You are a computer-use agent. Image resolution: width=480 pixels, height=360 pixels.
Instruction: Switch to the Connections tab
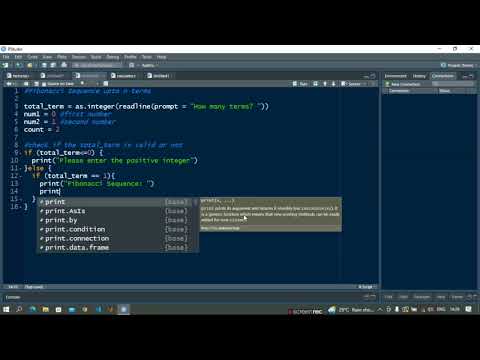(x=443, y=76)
